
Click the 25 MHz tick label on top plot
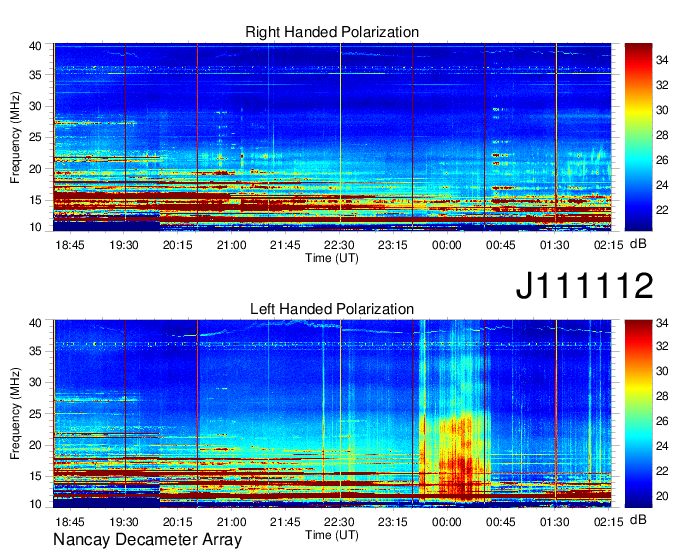point(35,137)
